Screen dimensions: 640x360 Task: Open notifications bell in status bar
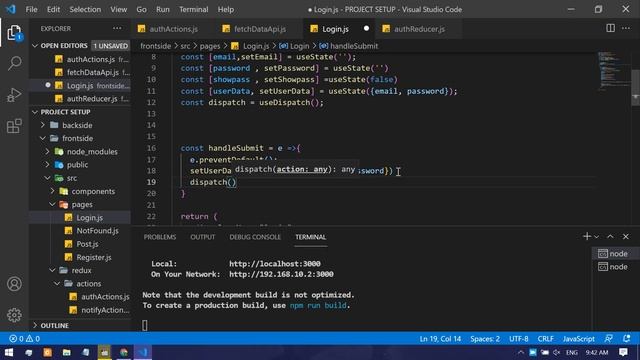(x=627, y=338)
